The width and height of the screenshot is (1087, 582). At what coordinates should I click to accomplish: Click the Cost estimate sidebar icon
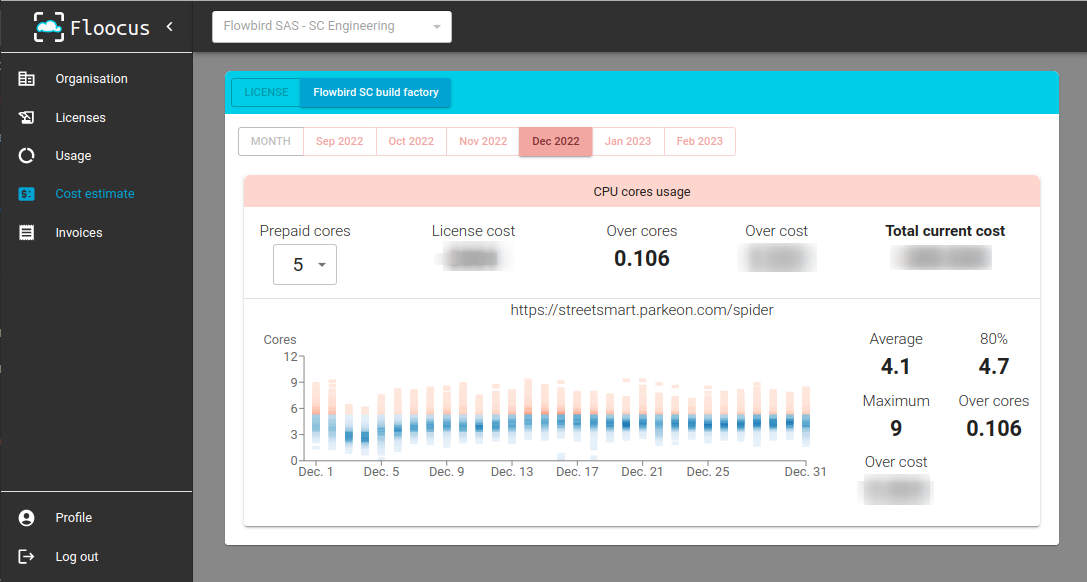(x=27, y=193)
